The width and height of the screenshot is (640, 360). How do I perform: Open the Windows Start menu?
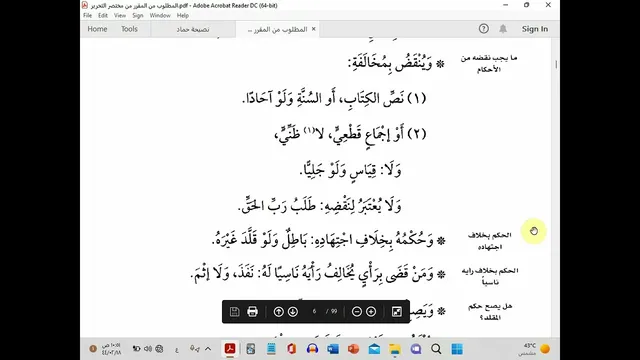[457, 349]
